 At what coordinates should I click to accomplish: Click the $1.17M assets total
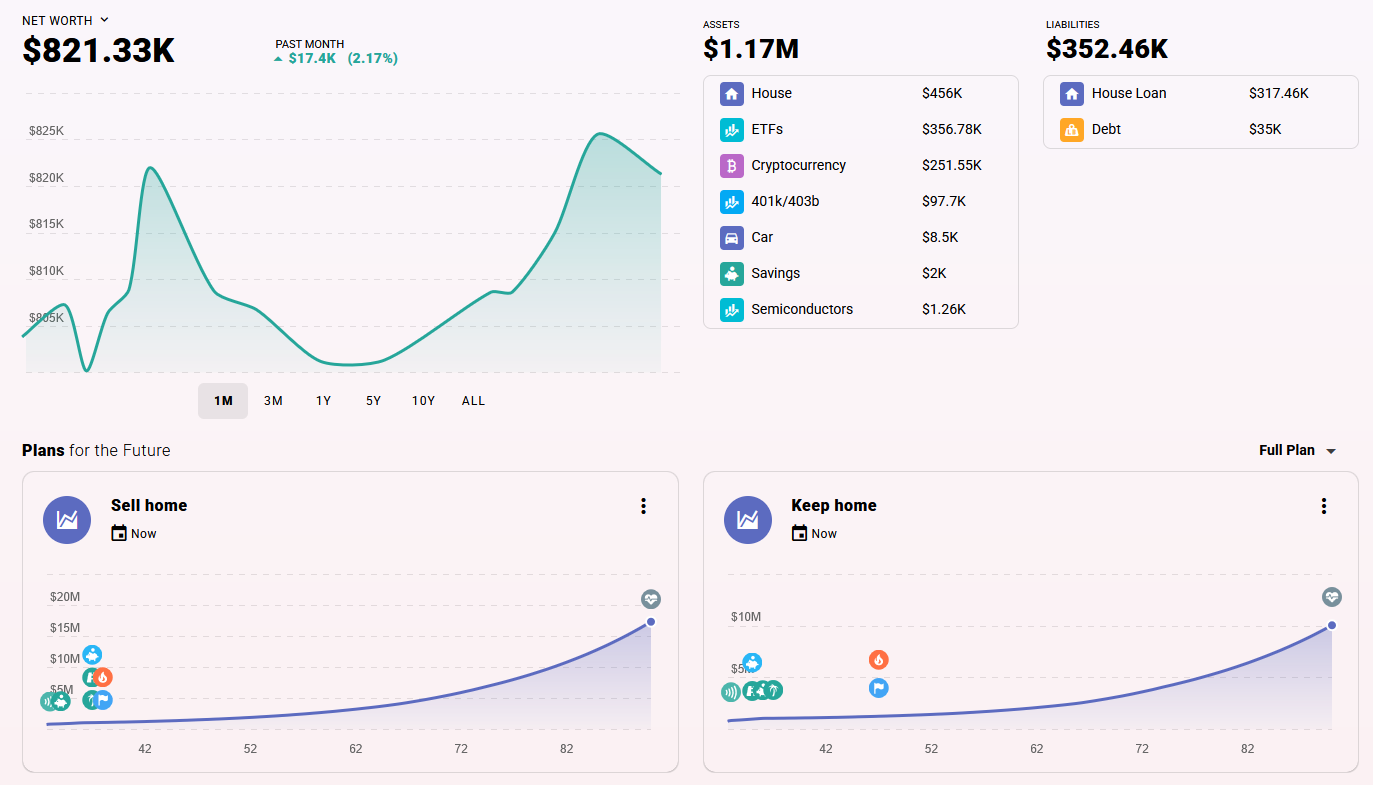[751, 48]
